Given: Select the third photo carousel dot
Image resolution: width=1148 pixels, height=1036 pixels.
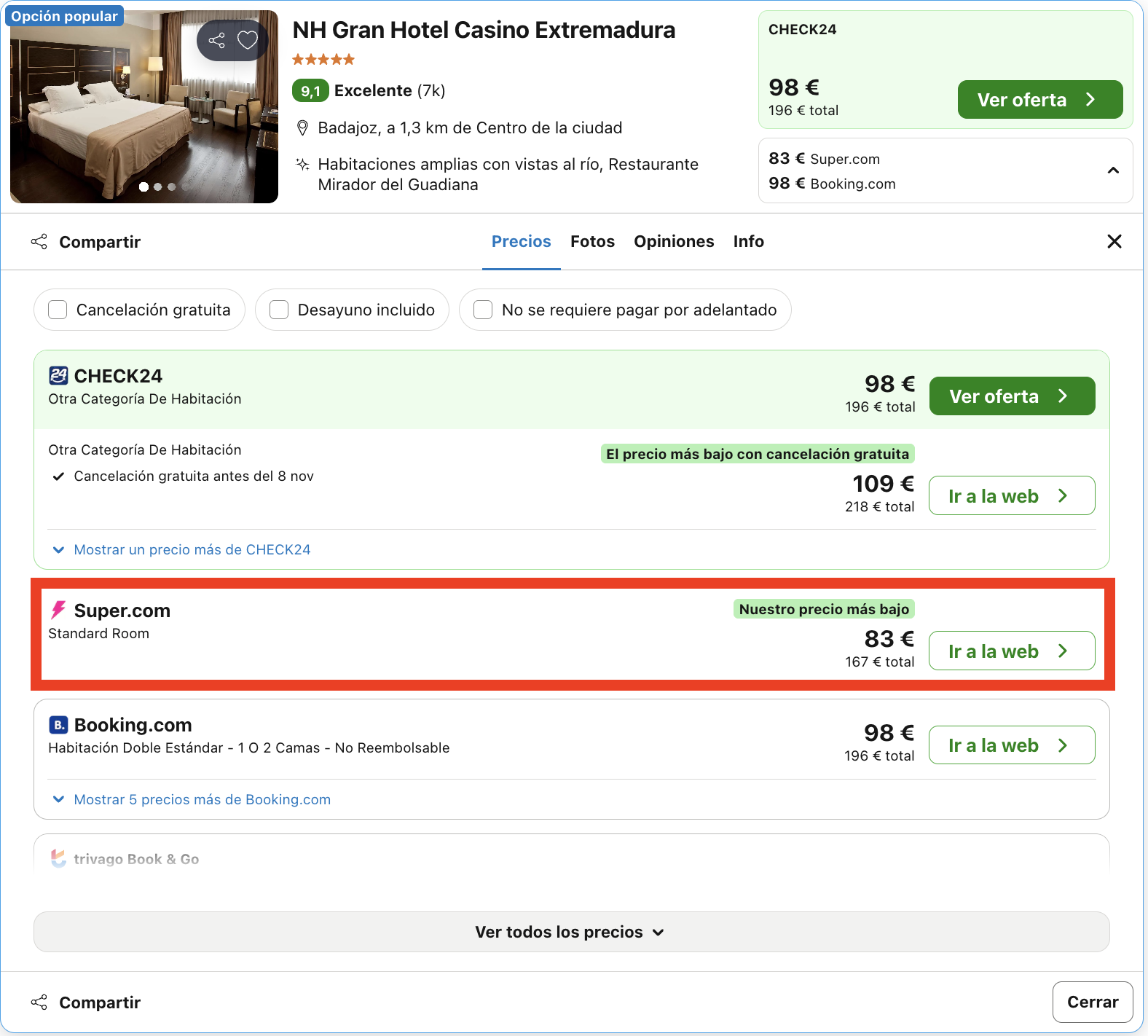Looking at the screenshot, I should coord(172,187).
